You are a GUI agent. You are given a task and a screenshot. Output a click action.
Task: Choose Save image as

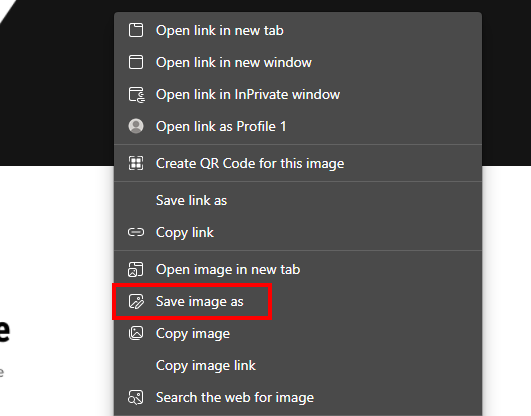[x=298, y=301]
